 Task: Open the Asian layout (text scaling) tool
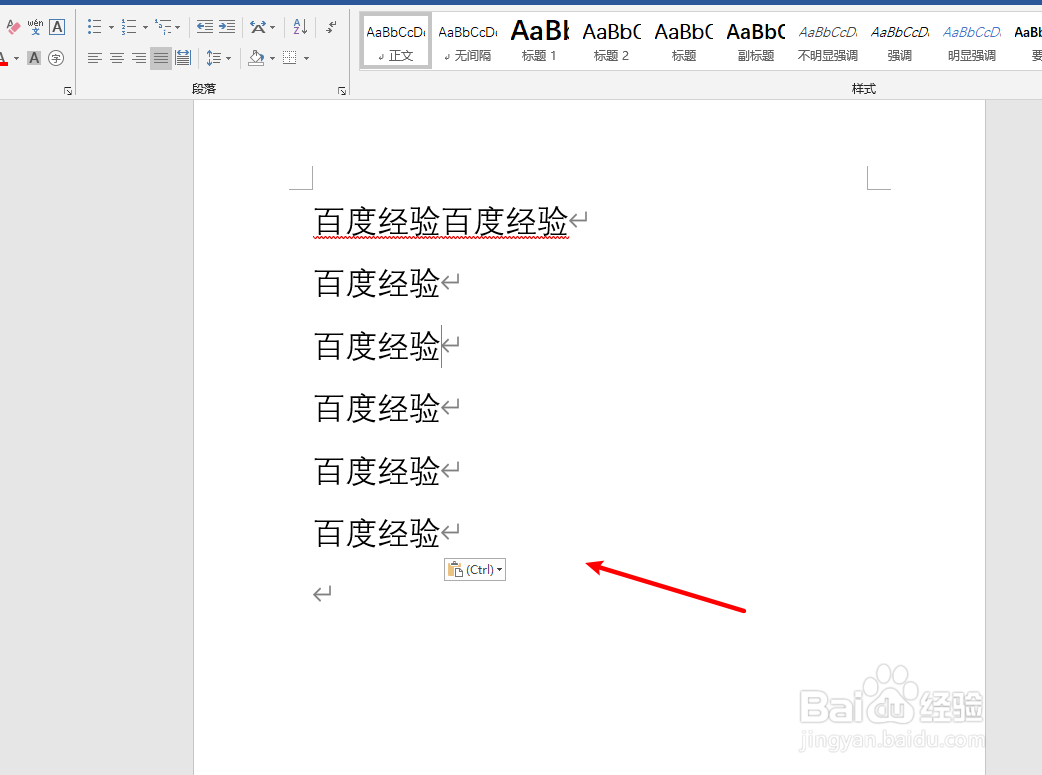258,27
